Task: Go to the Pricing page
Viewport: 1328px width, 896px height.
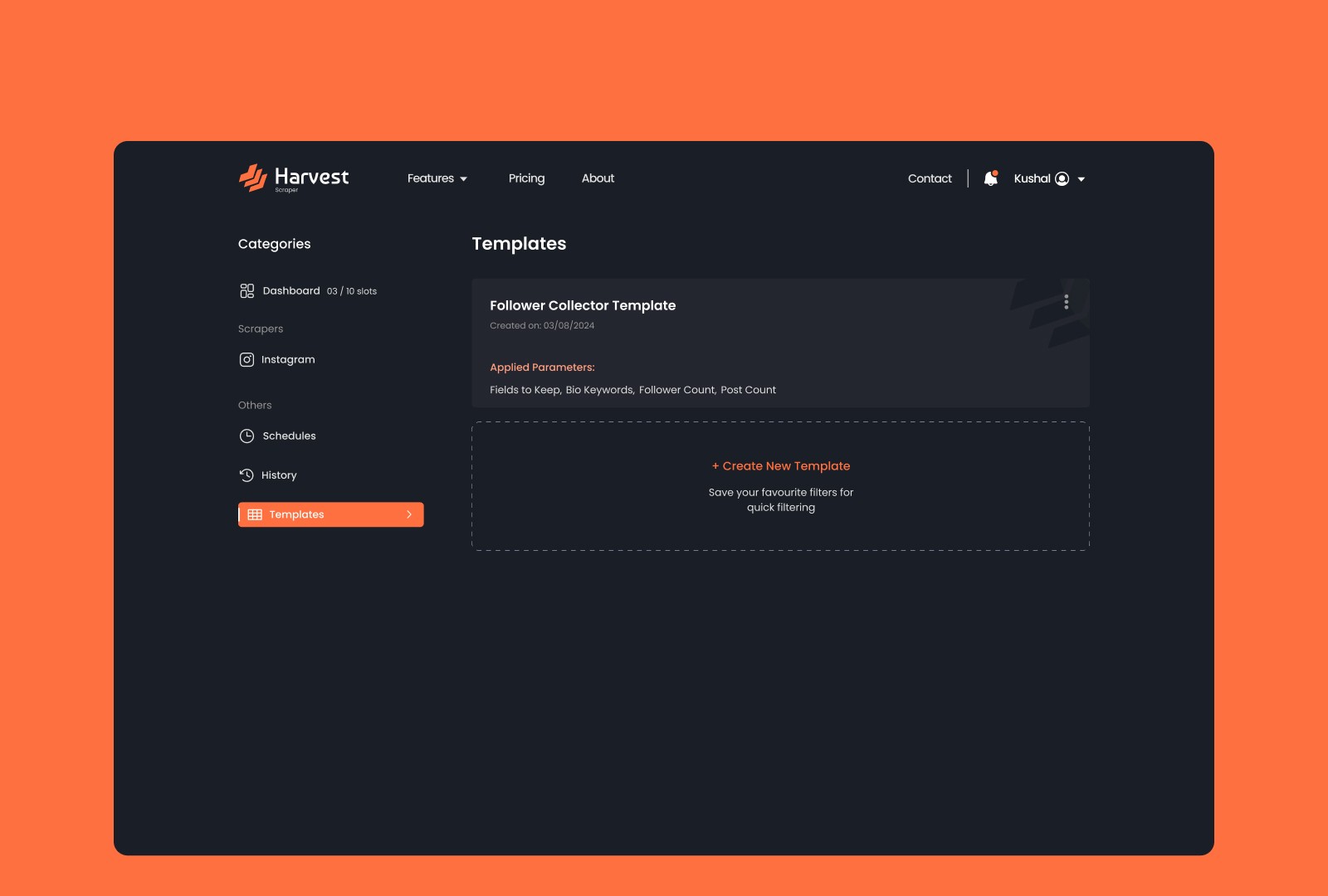Action: [x=526, y=178]
